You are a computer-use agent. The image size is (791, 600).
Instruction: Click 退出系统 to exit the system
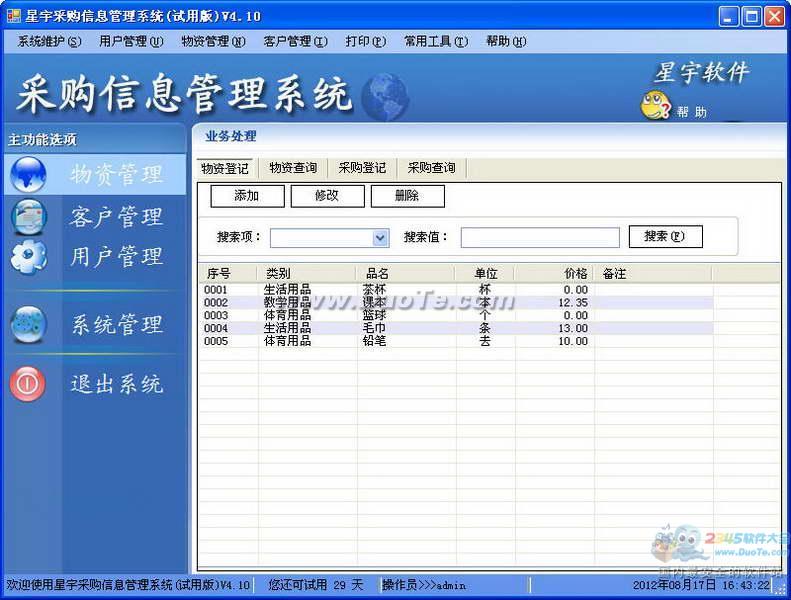click(117, 384)
